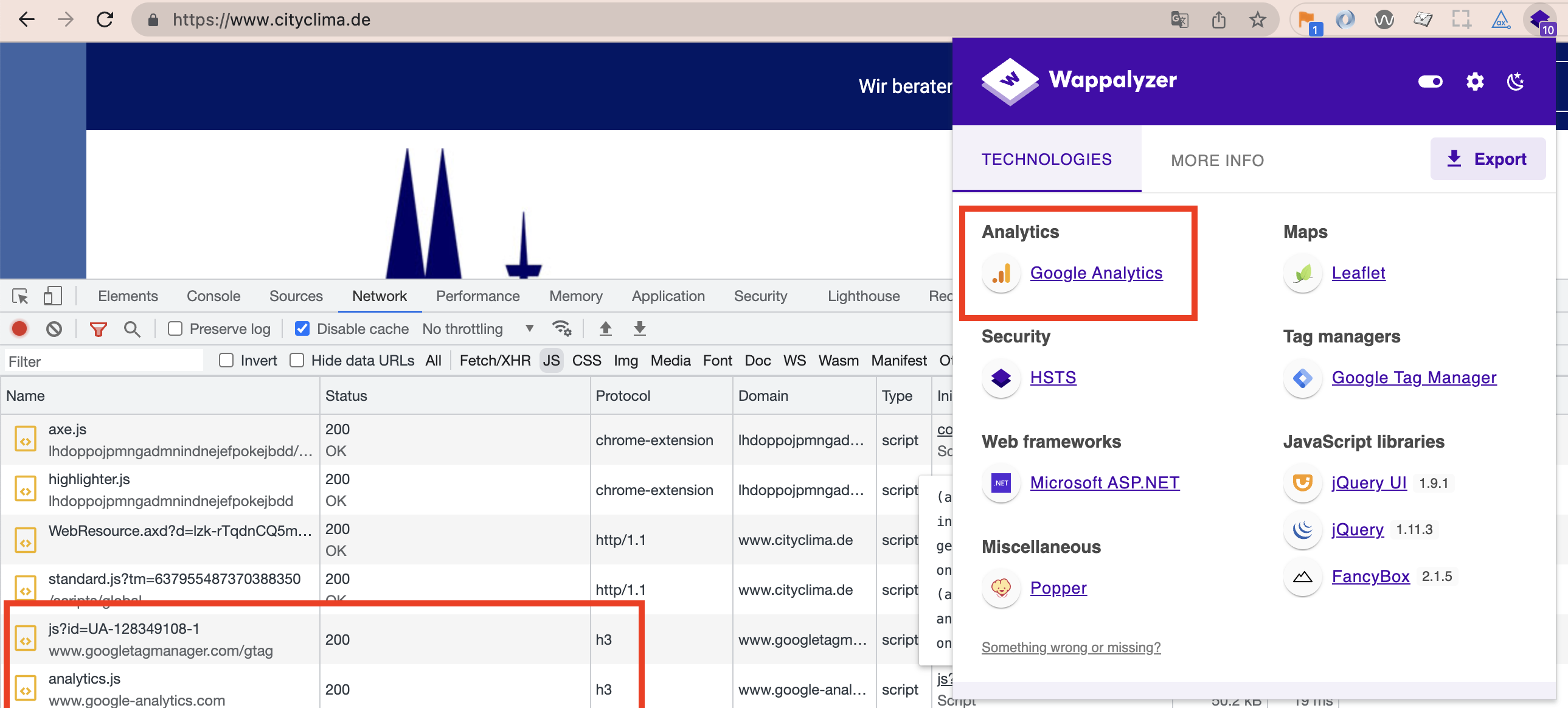Click the inspect element picker icon
1568x708 pixels.
[20, 296]
